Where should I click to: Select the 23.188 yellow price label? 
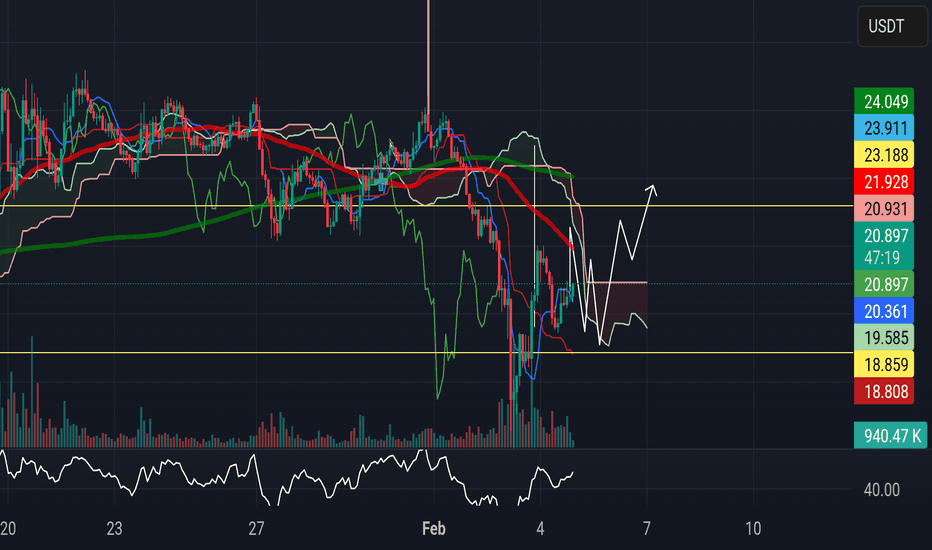pos(884,155)
